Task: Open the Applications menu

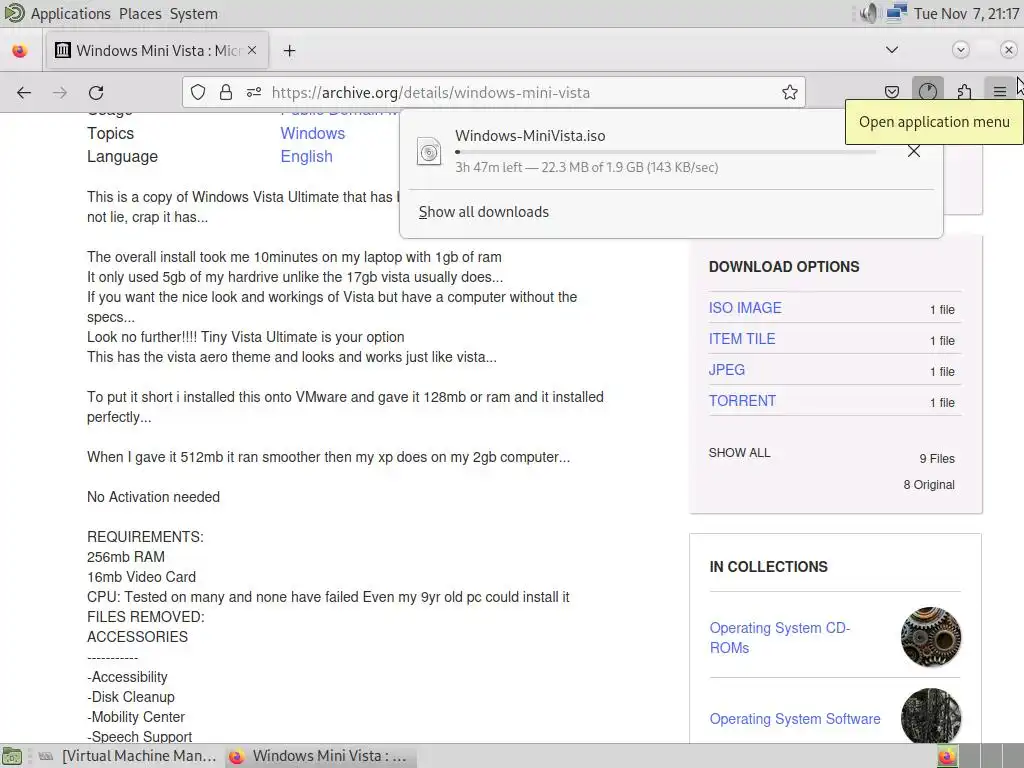Action: pos(71,14)
